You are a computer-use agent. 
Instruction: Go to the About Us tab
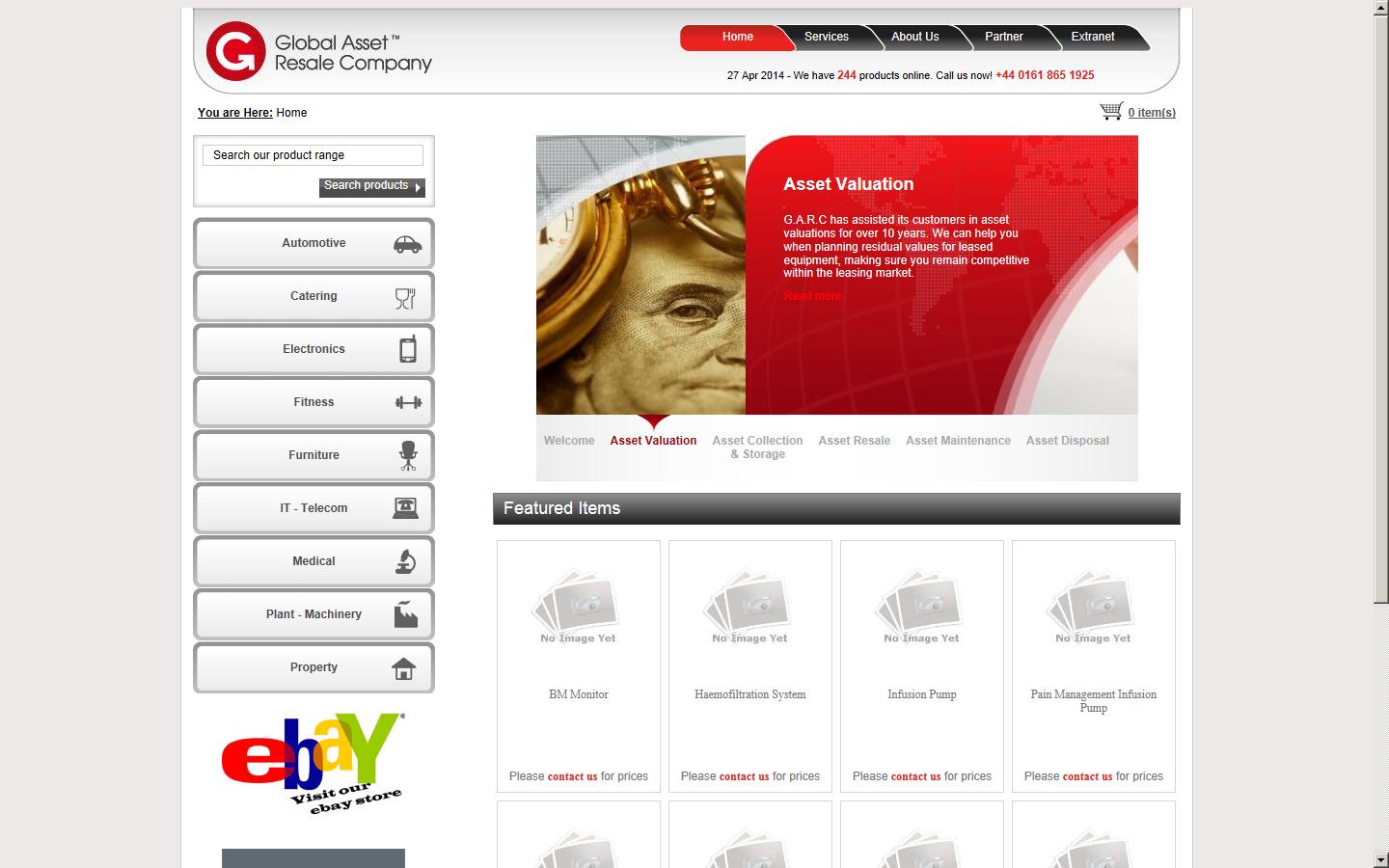tap(914, 37)
